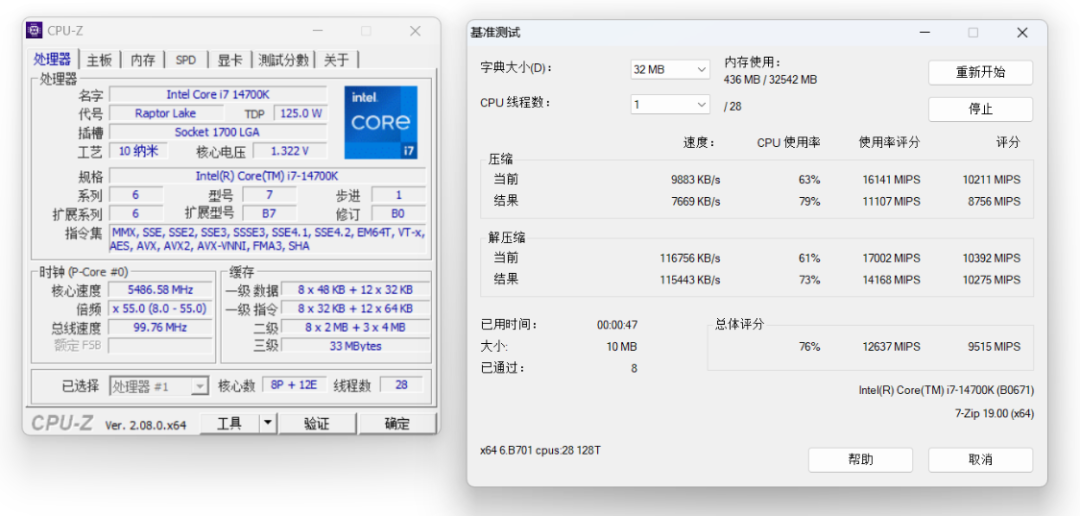Switch to the 主板 tab in CPU-Z

(99, 60)
